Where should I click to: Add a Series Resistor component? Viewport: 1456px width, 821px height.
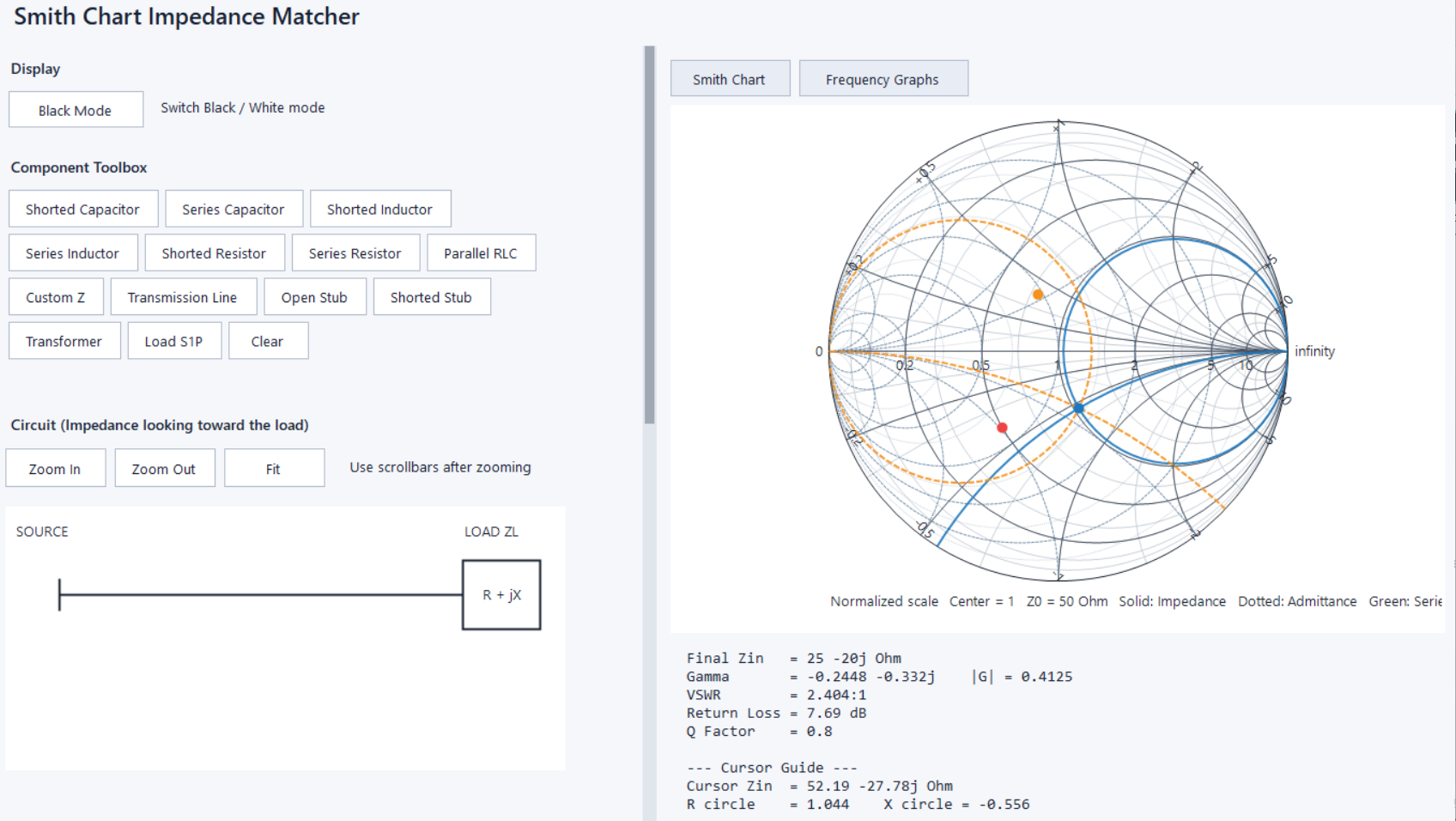[355, 253]
